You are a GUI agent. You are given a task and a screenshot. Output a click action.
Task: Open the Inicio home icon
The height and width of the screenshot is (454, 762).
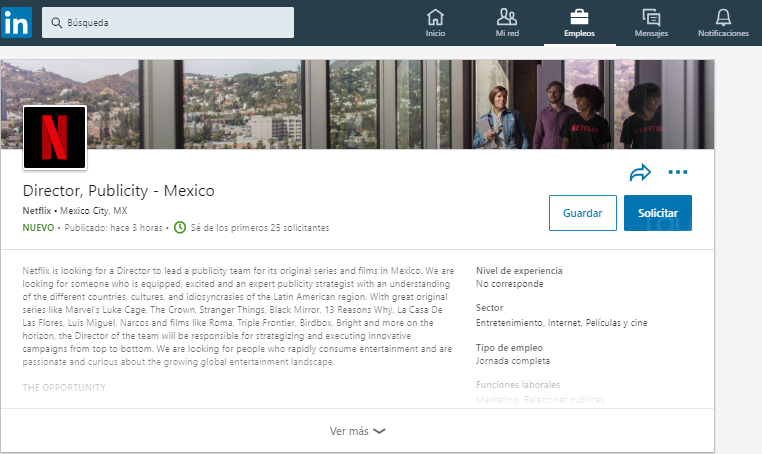435,17
